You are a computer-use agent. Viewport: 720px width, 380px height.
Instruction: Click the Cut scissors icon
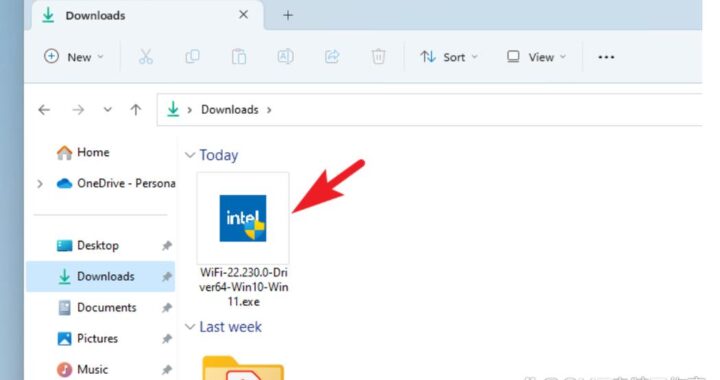click(x=146, y=57)
